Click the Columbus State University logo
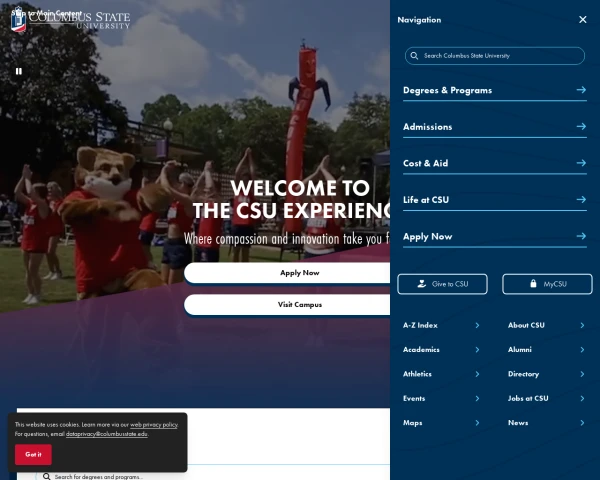The width and height of the screenshot is (600, 480). (71, 19)
